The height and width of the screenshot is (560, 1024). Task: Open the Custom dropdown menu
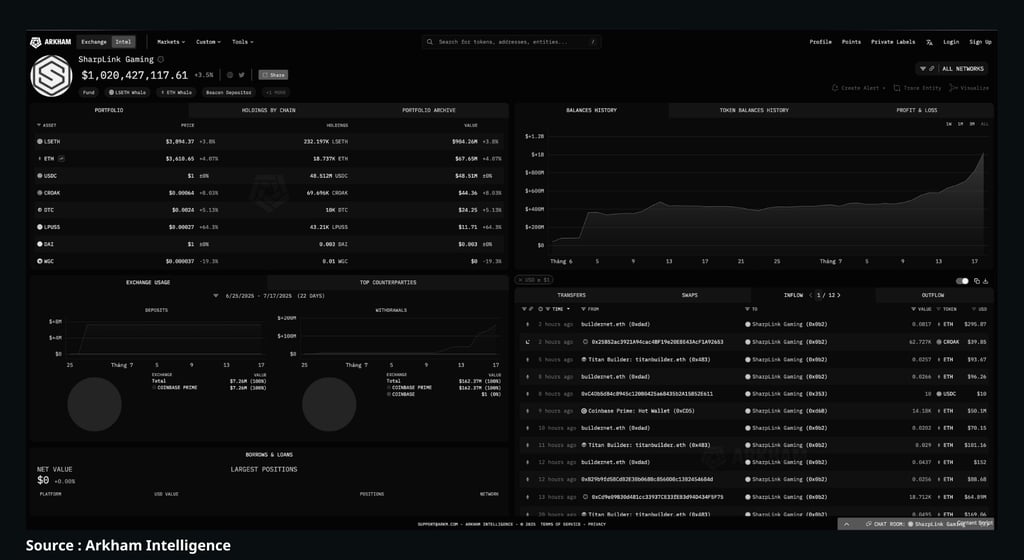tap(208, 42)
